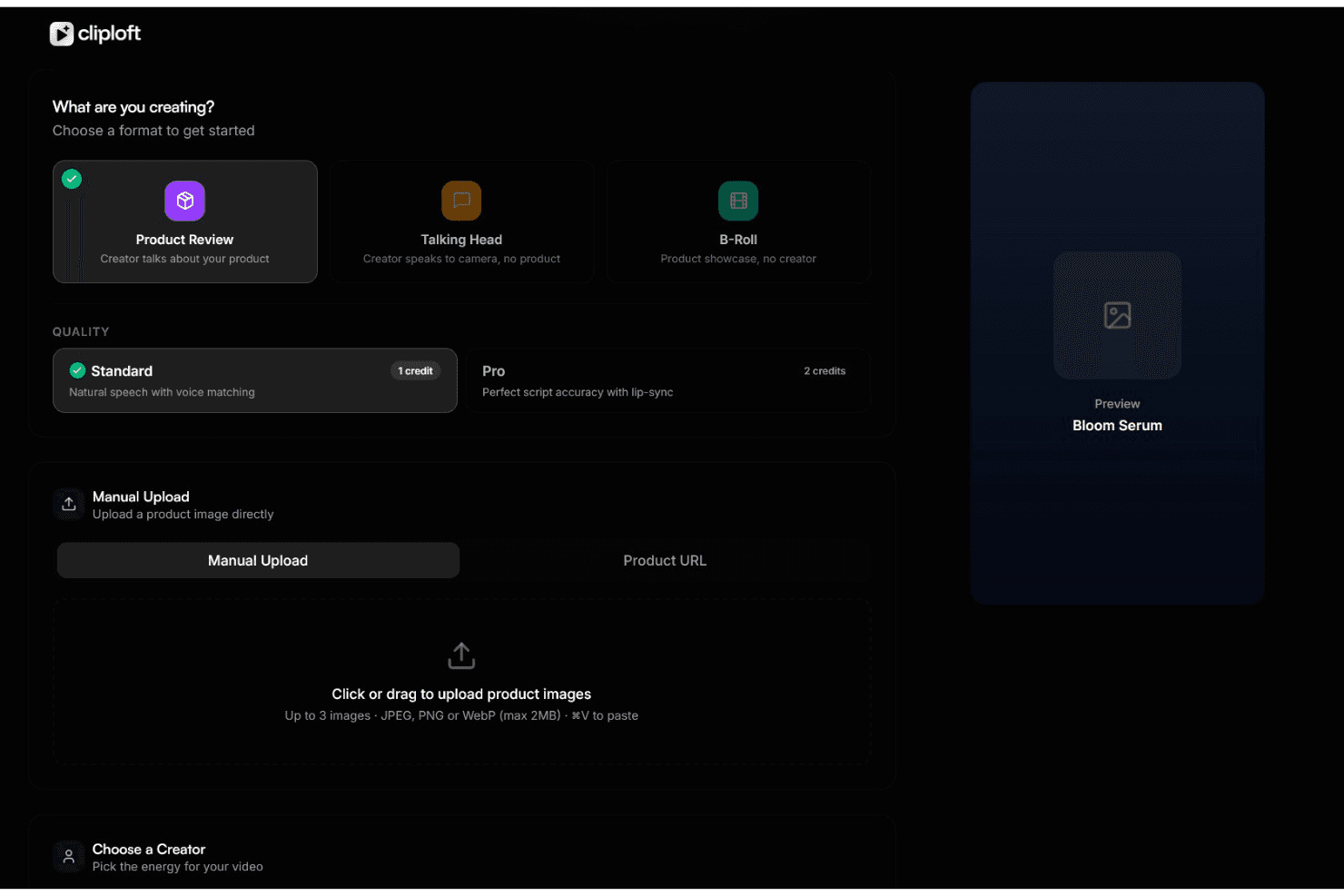Image resolution: width=1344 pixels, height=896 pixels.
Task: Click "Upload a product image directly" text
Action: pos(183,514)
